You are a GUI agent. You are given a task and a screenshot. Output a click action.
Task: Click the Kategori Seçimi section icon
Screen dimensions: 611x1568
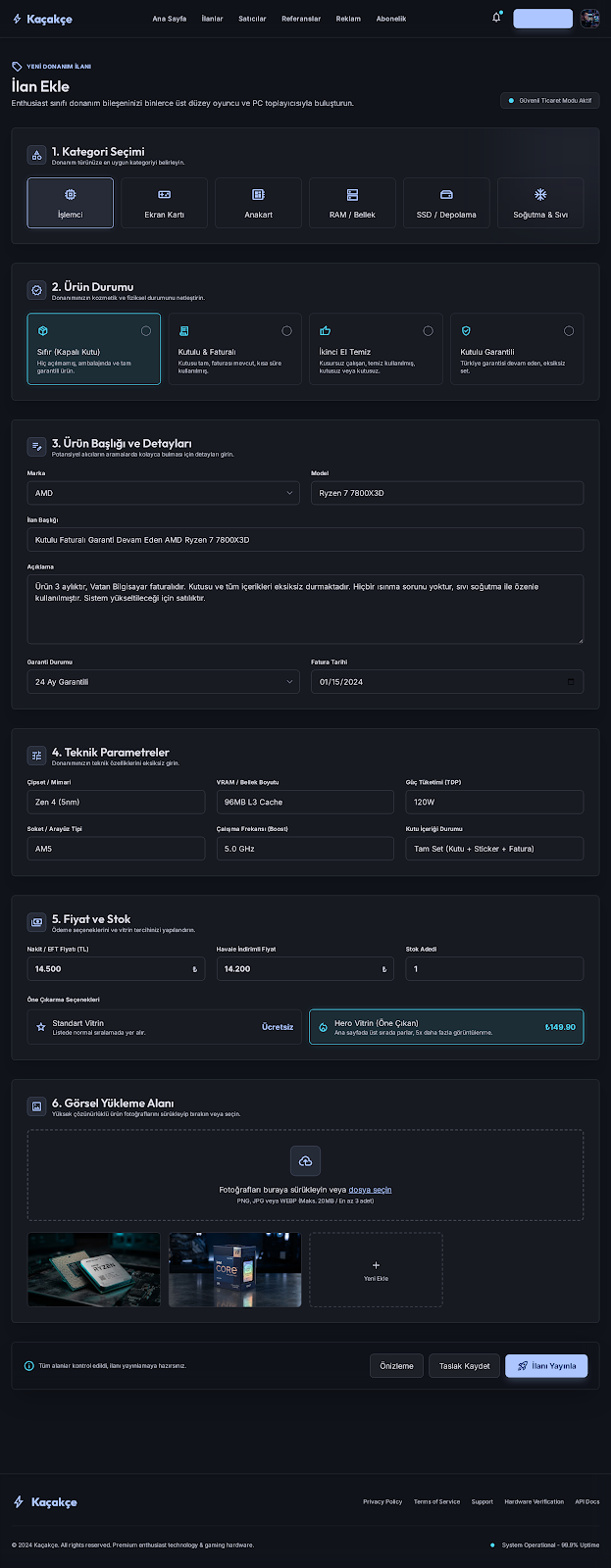pyautogui.click(x=36, y=155)
